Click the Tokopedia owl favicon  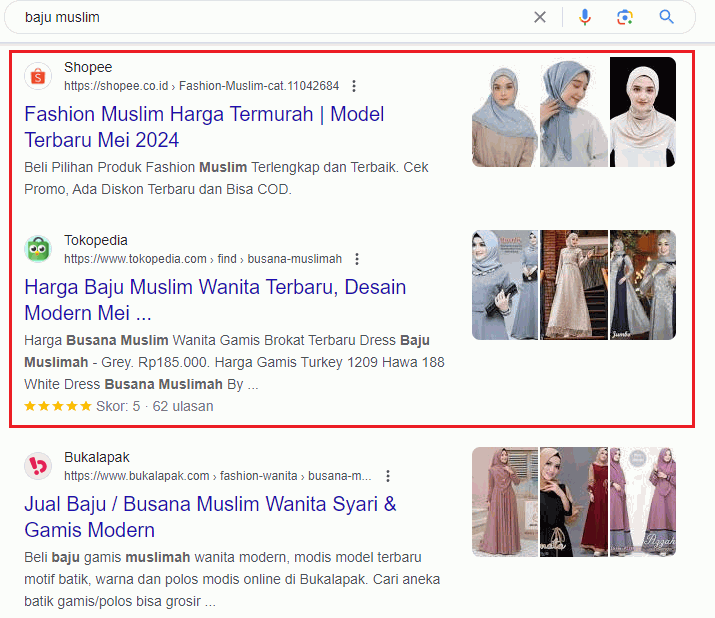click(38, 249)
